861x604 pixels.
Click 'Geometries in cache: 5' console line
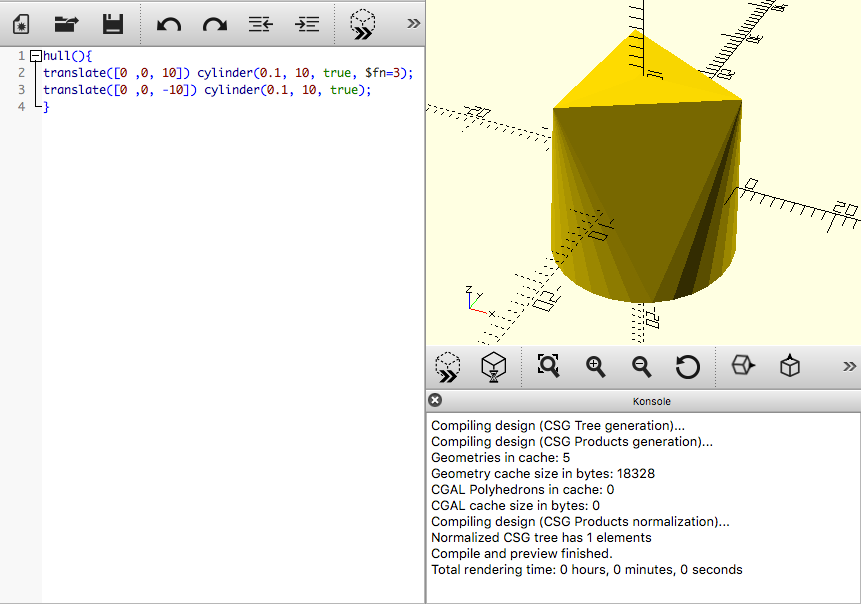click(500, 457)
